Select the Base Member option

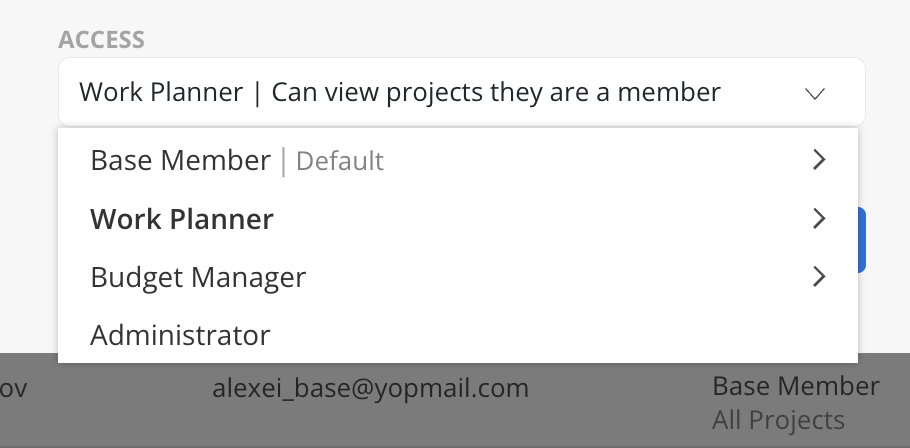point(458,160)
